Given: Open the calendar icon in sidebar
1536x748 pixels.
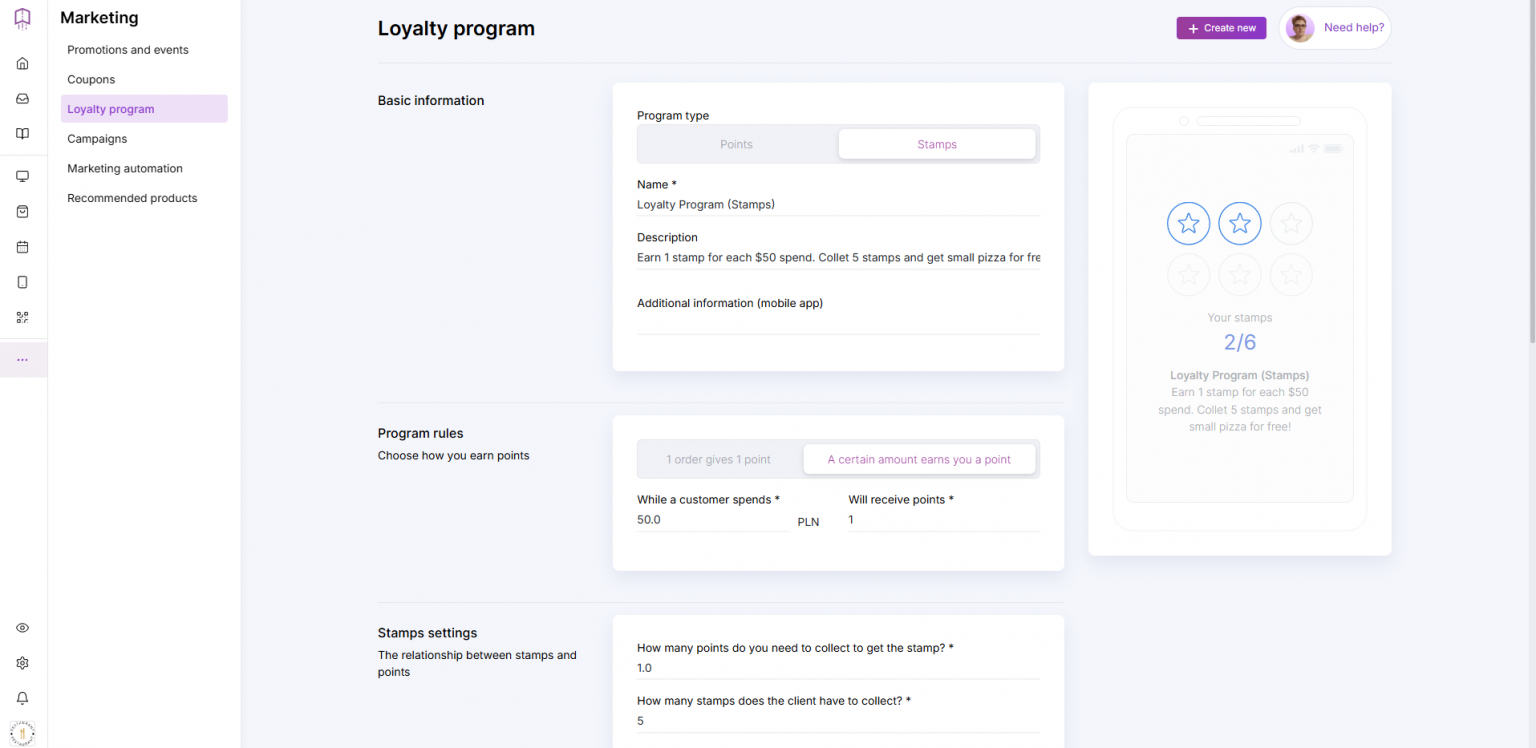Looking at the screenshot, I should point(22,247).
